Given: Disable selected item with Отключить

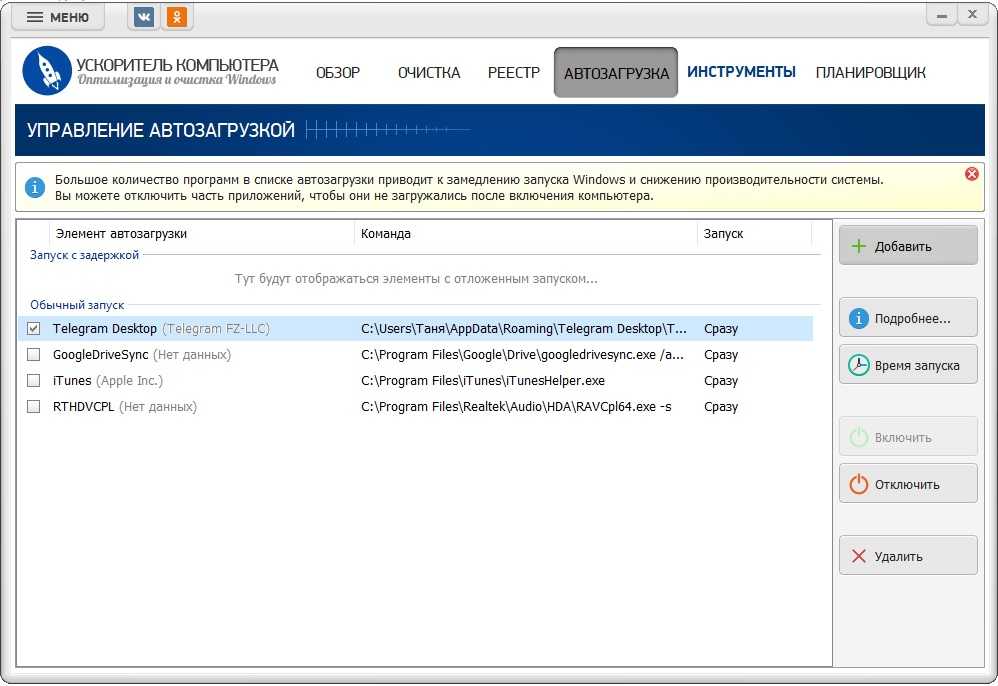Looking at the screenshot, I should [x=907, y=484].
